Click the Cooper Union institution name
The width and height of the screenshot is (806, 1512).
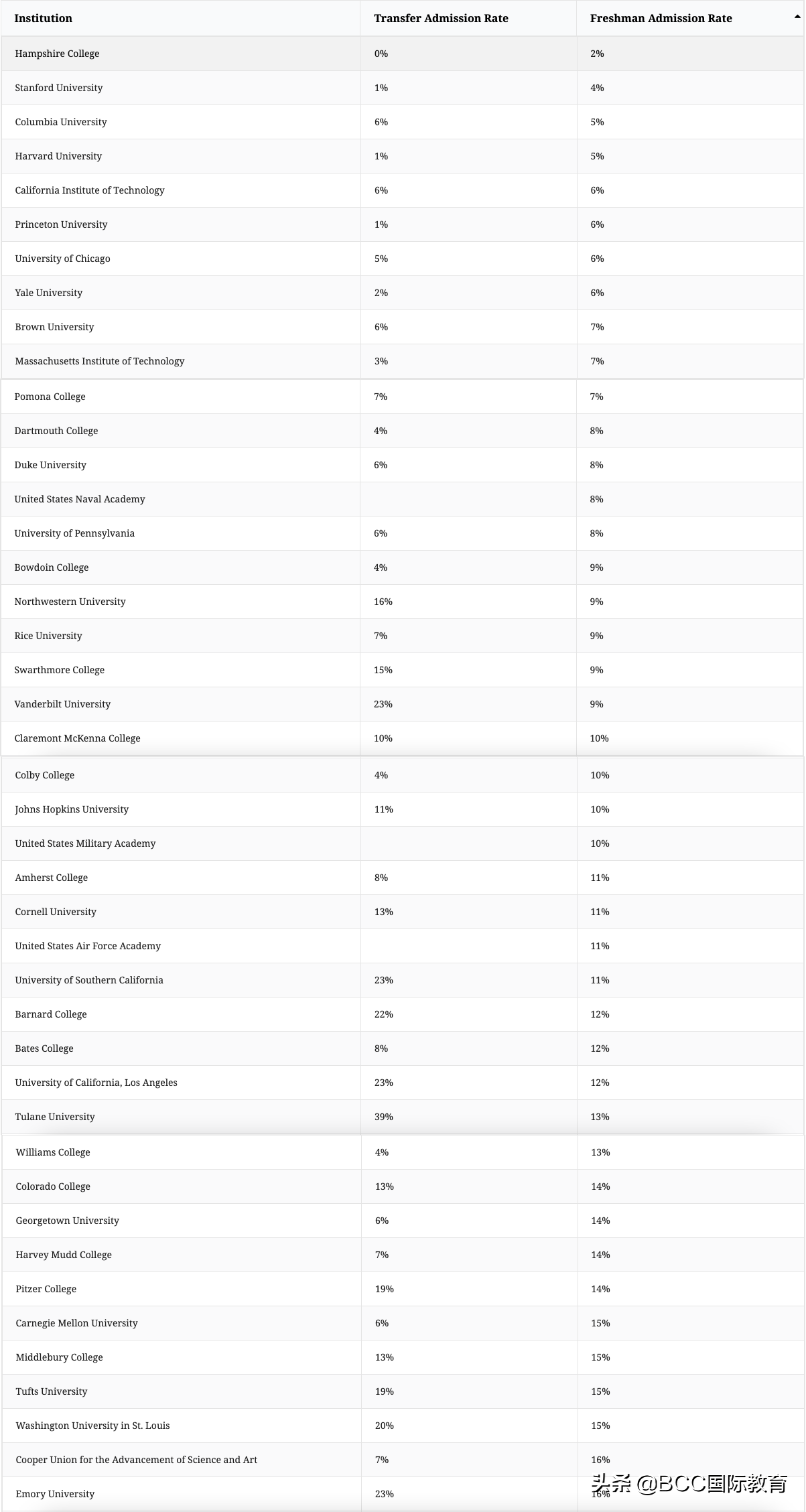tap(137, 1460)
